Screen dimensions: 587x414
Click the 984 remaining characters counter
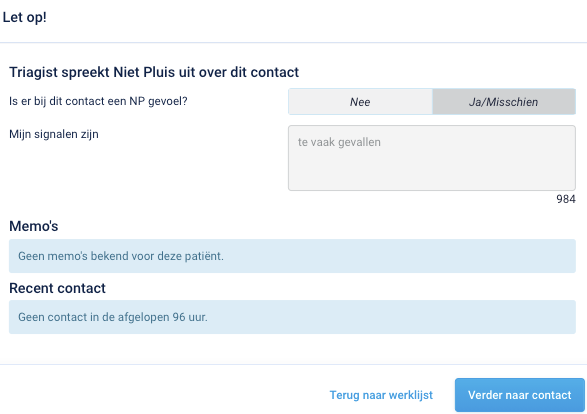(566, 199)
